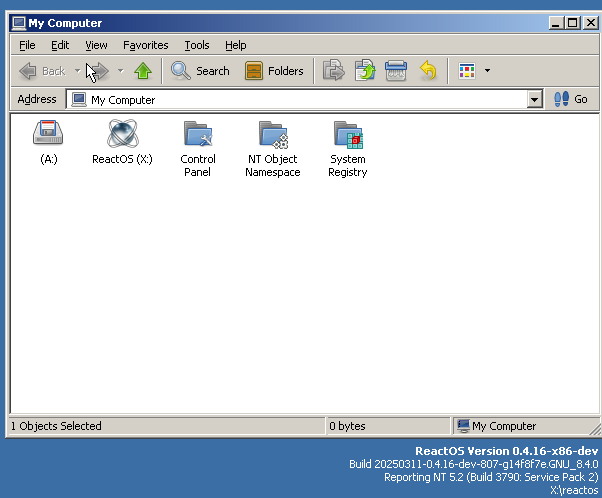Click the Forward arrow button
Viewport: 602px width, 498px height.
[100, 71]
